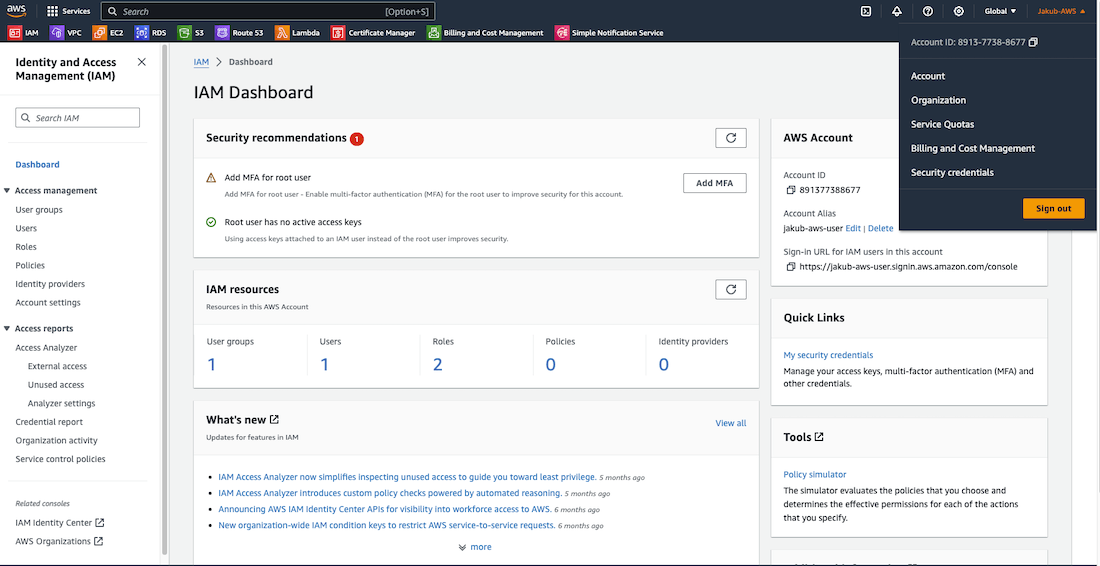Open the Lambda favorite shortcut
Viewport: 1100px width, 566px height.
(298, 32)
